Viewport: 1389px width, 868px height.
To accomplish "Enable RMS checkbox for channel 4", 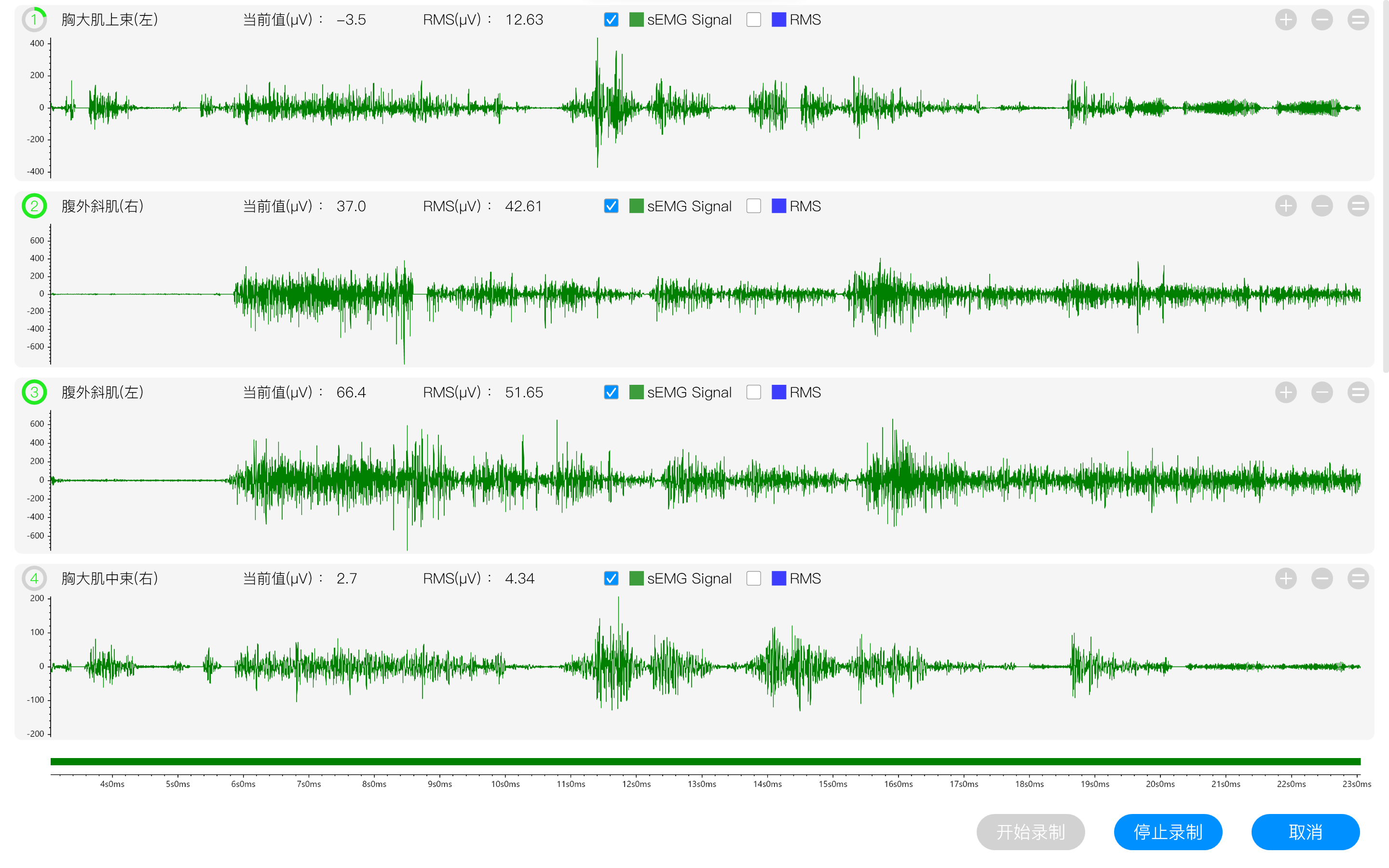I will 754,578.
